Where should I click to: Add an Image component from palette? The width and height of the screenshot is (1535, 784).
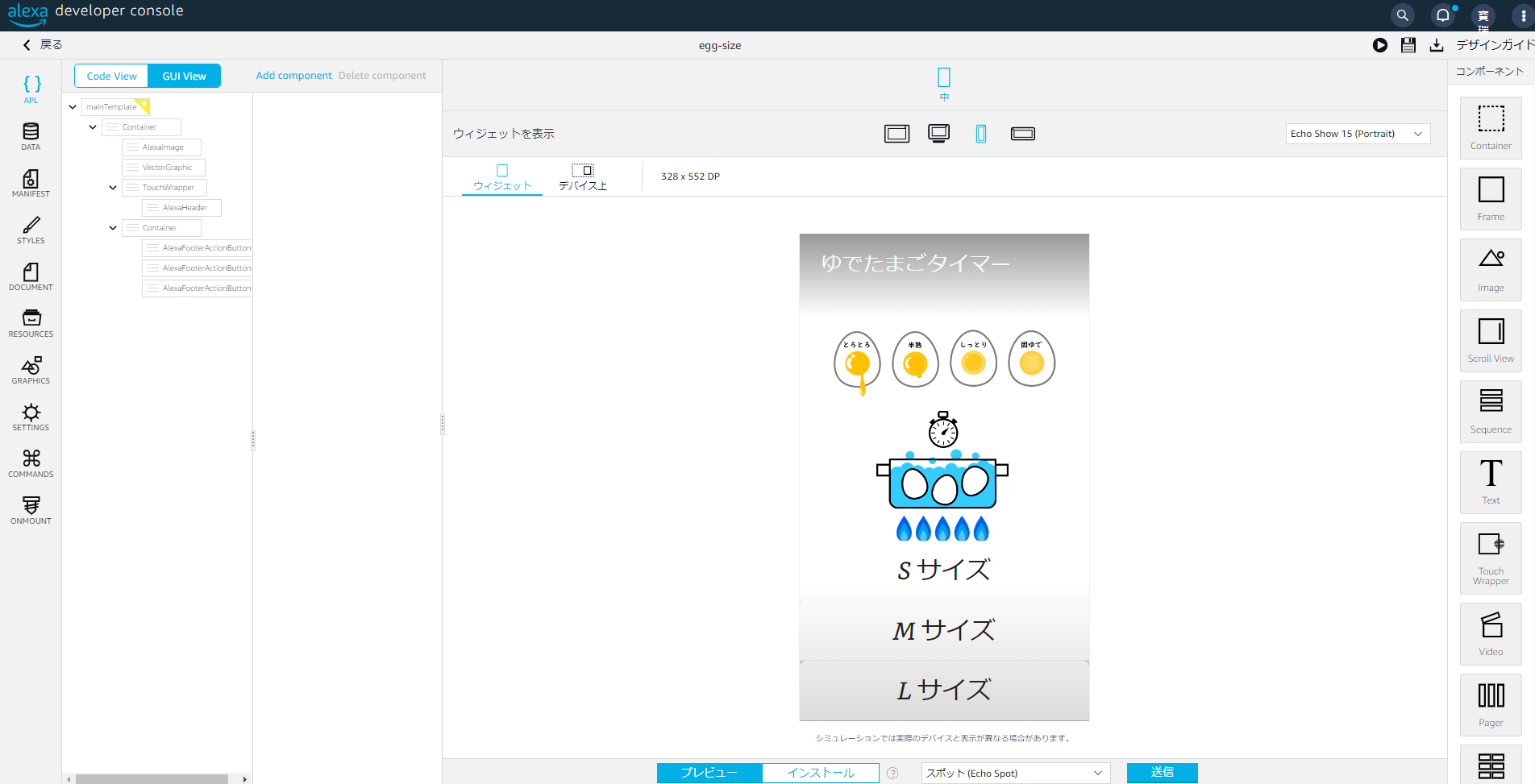point(1491,270)
